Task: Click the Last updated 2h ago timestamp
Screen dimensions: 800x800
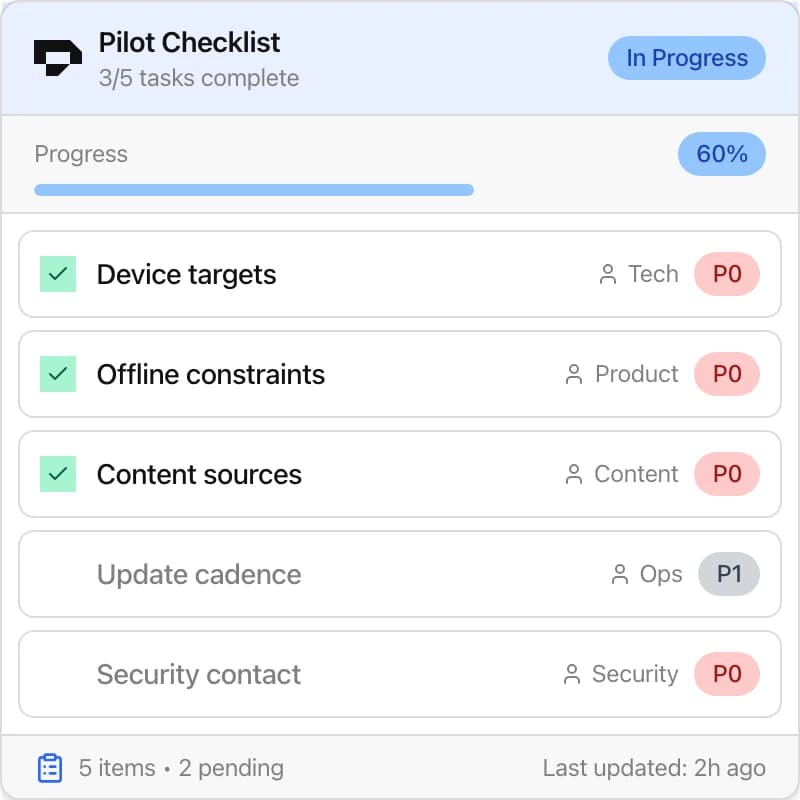Action: [654, 768]
